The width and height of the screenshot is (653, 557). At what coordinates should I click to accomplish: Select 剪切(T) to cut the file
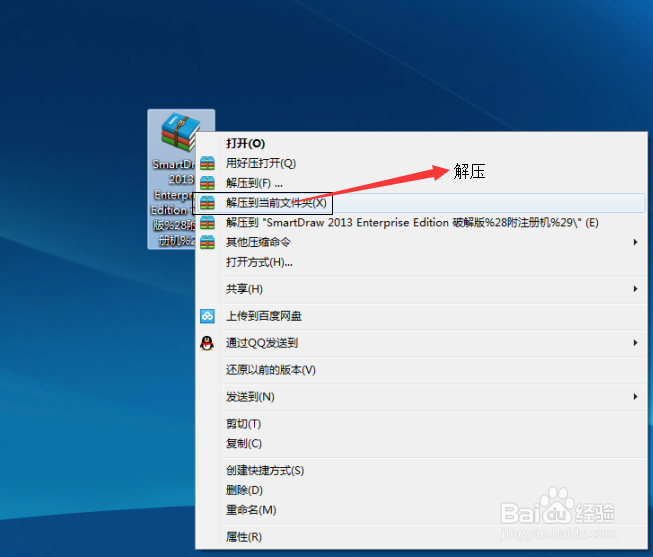[x=421, y=424]
